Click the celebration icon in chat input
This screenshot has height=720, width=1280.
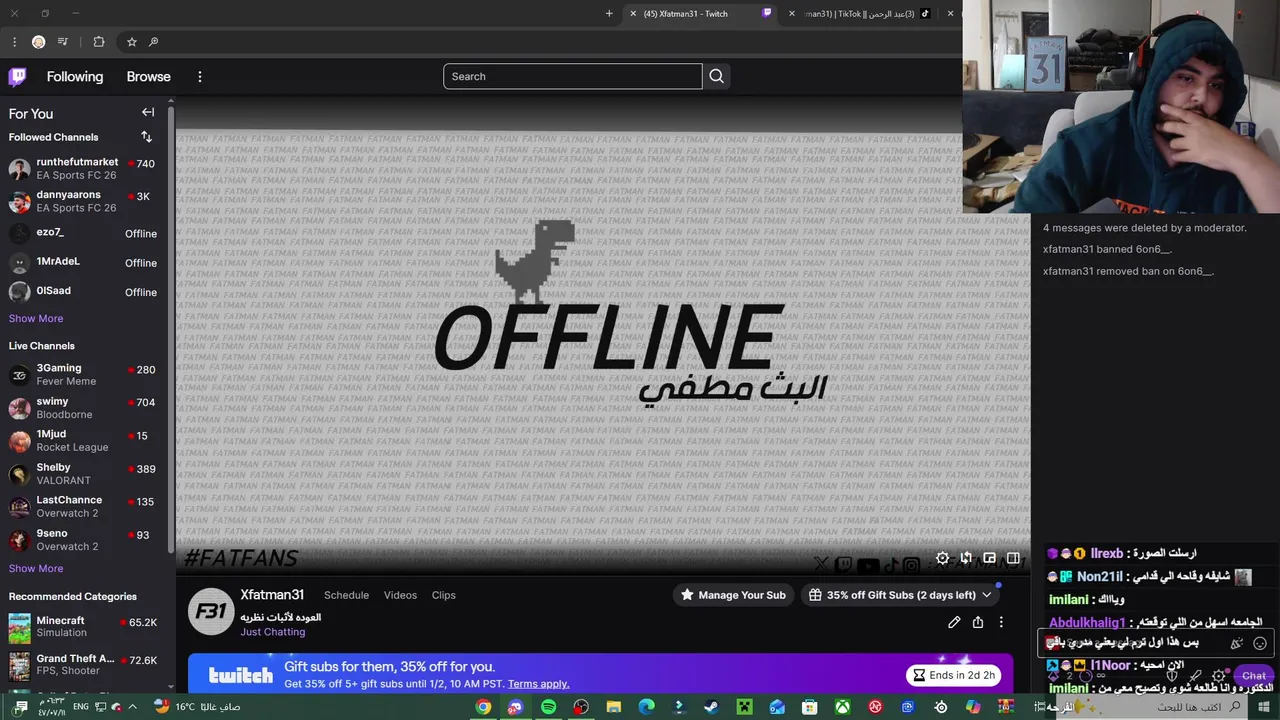(1237, 643)
